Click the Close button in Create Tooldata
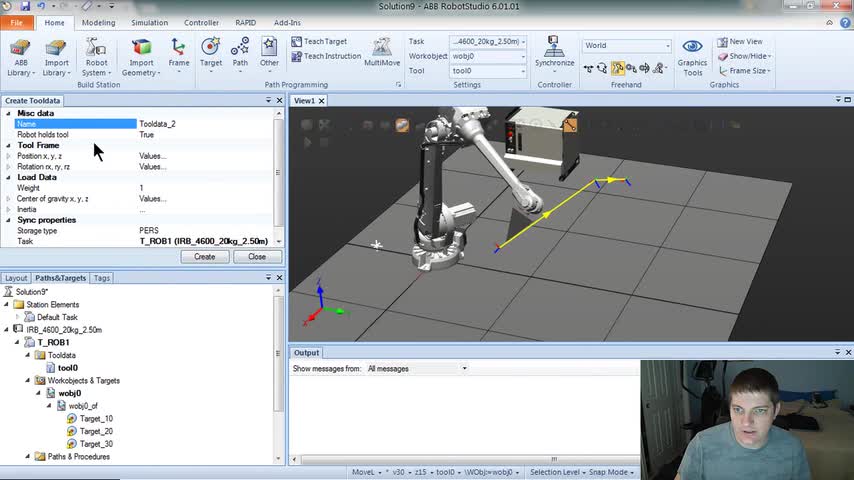 point(257,257)
